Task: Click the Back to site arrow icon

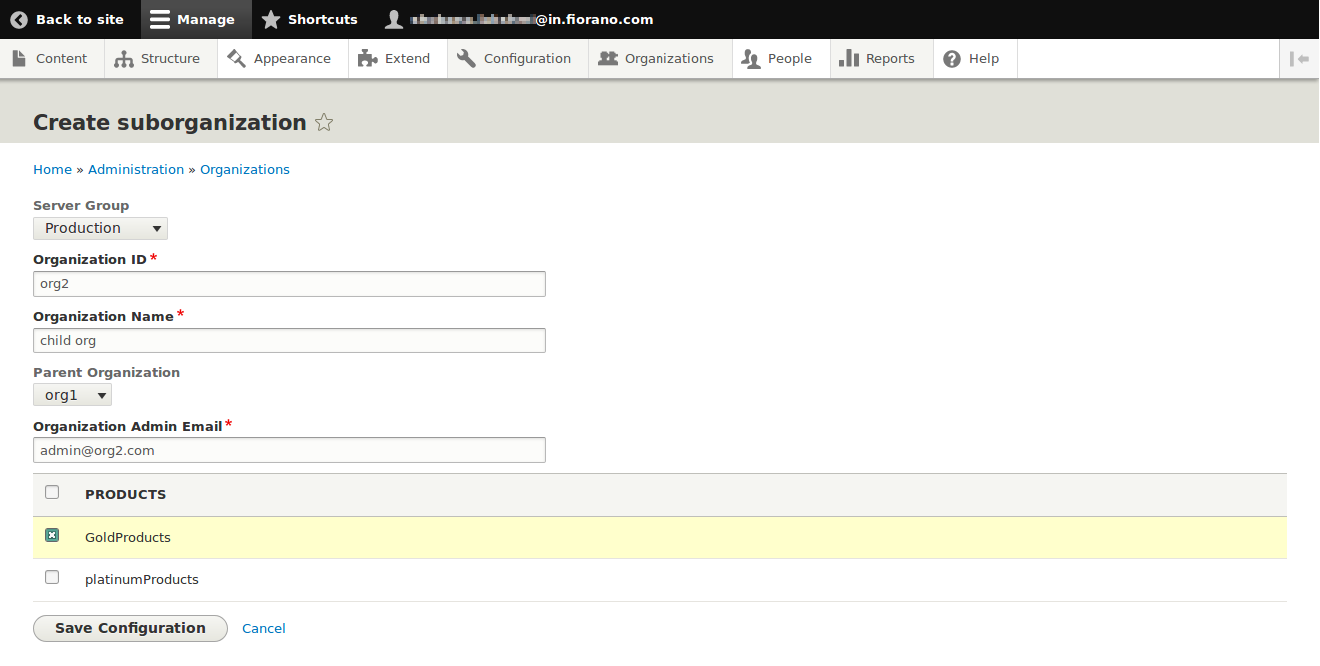Action: (x=19, y=19)
